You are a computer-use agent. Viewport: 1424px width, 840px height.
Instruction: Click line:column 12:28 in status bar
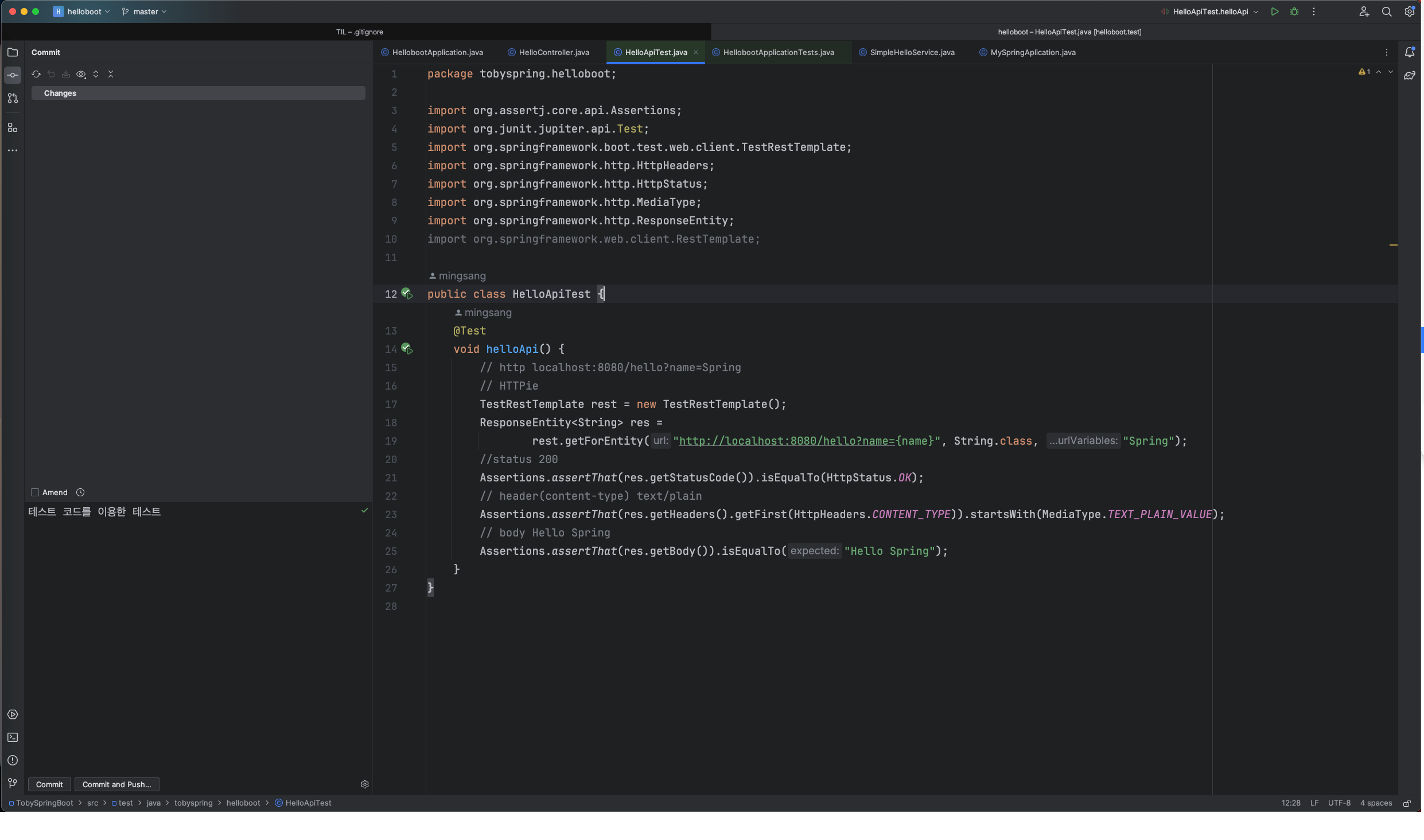(1291, 803)
